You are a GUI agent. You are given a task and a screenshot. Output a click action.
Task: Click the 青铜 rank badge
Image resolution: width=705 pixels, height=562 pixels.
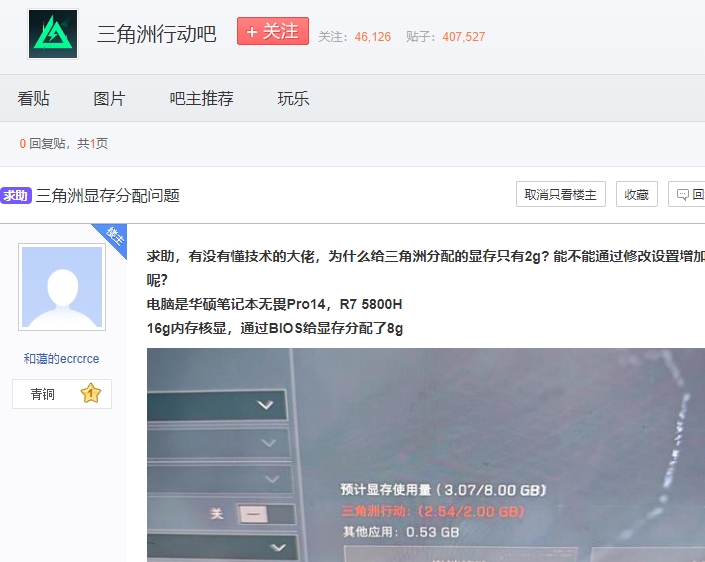[43, 394]
